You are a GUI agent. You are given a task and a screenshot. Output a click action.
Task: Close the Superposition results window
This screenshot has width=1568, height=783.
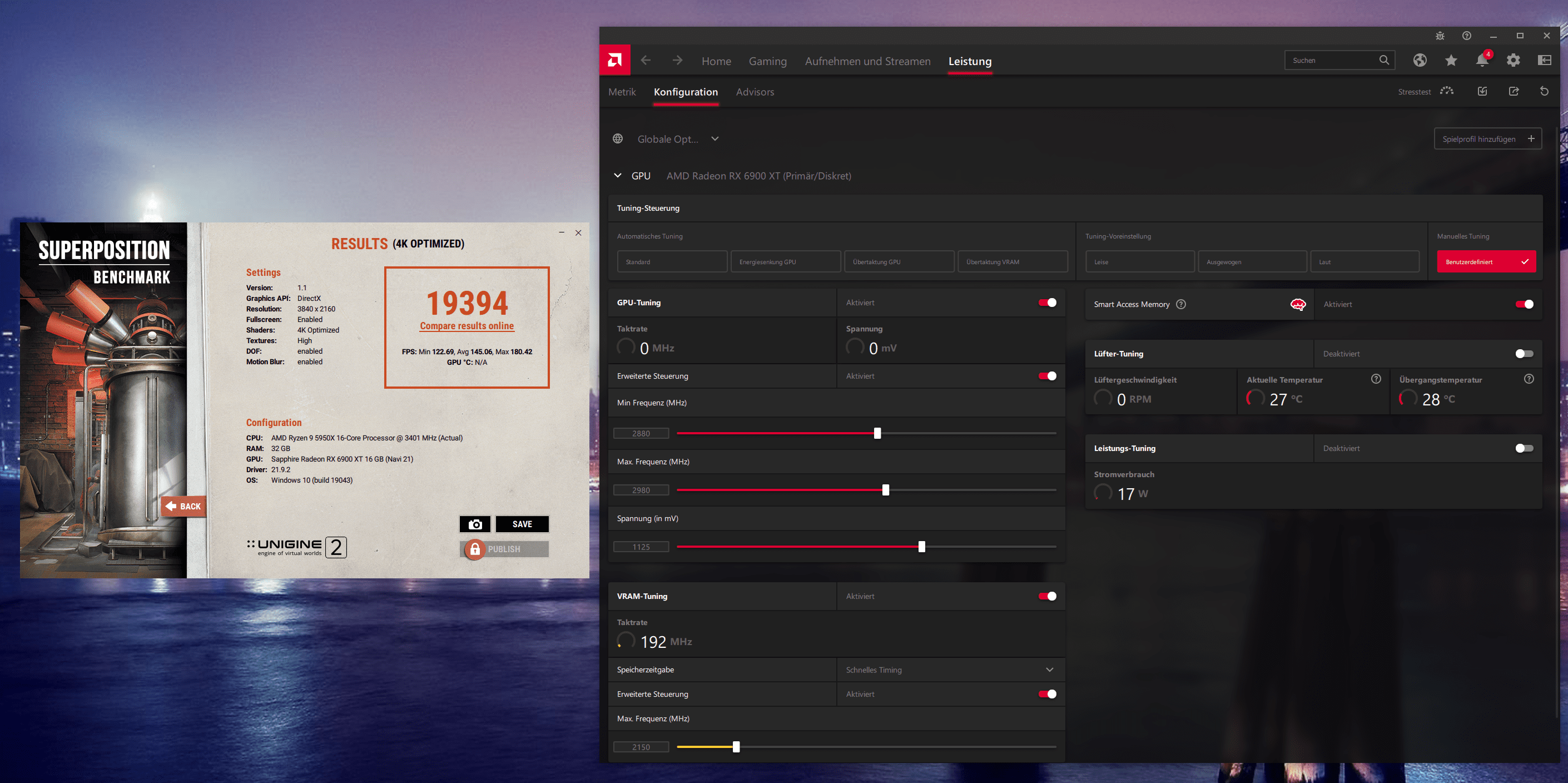click(578, 232)
